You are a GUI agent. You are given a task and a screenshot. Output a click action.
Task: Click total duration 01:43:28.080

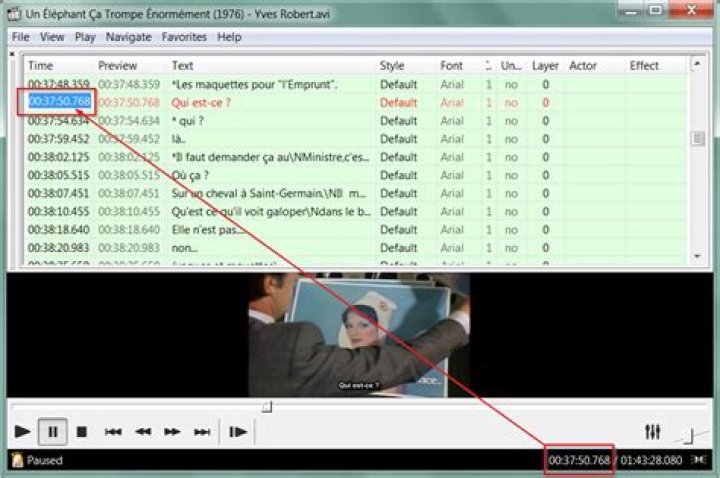651,460
